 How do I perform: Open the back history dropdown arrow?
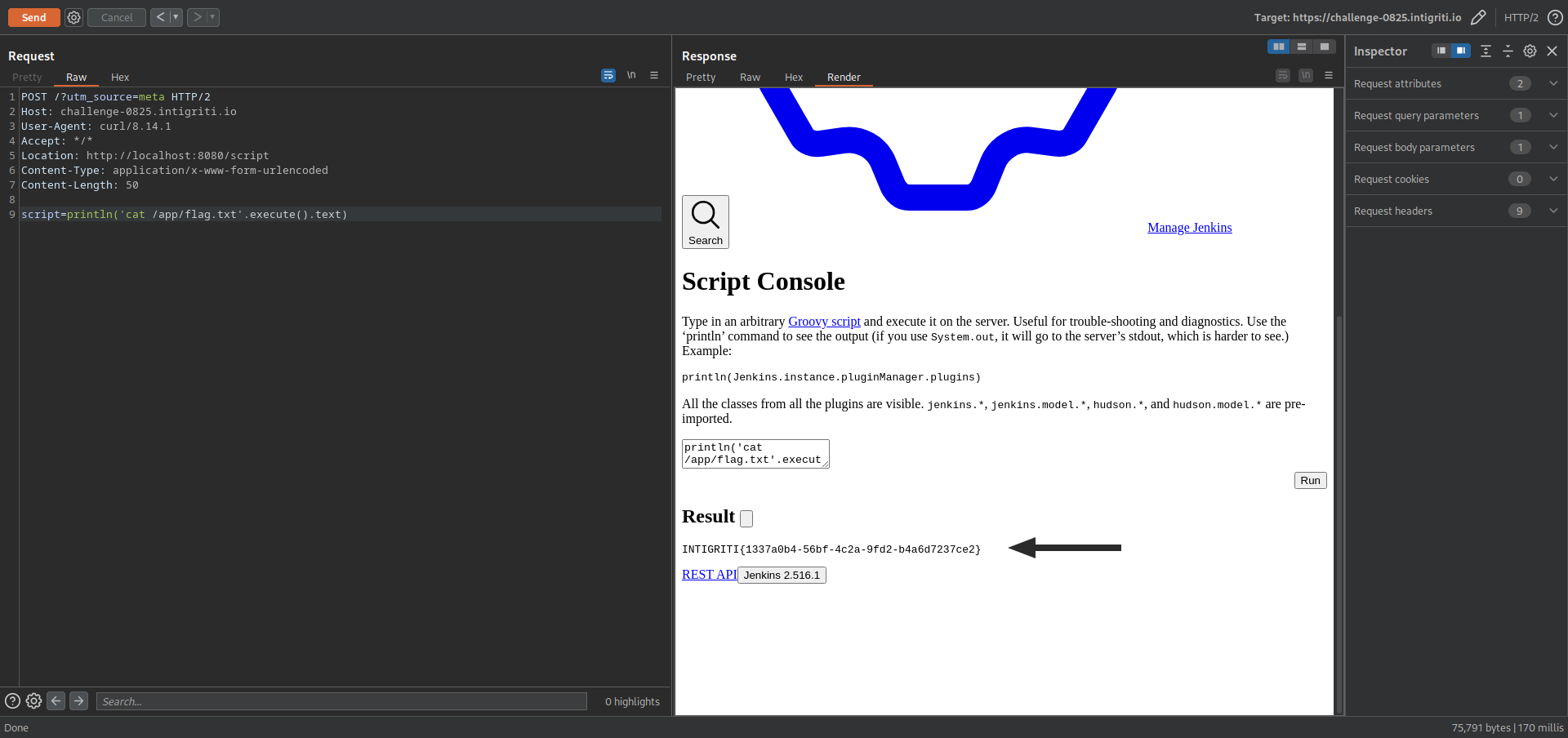tap(176, 17)
